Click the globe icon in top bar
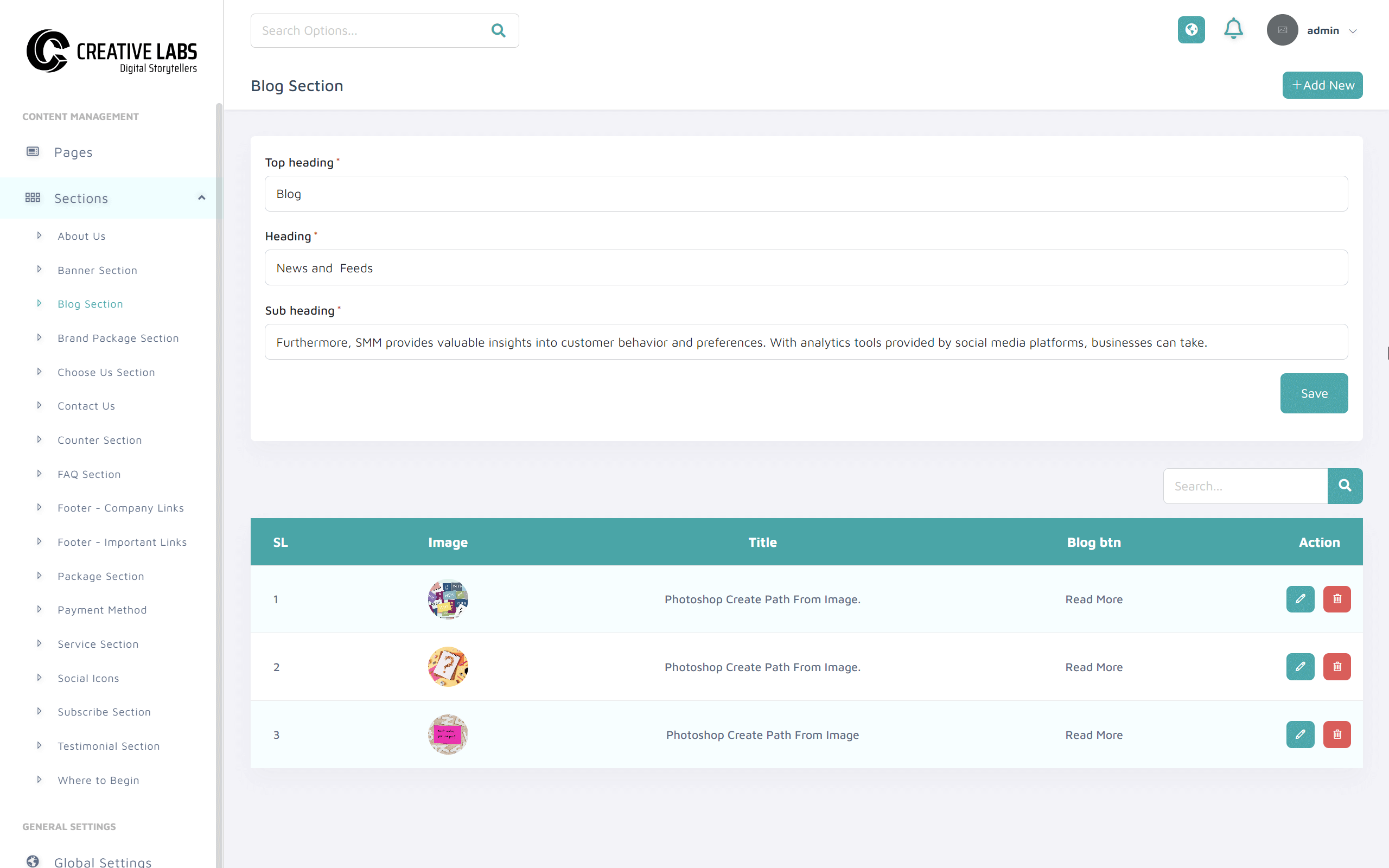This screenshot has width=1389, height=868. point(1191,30)
